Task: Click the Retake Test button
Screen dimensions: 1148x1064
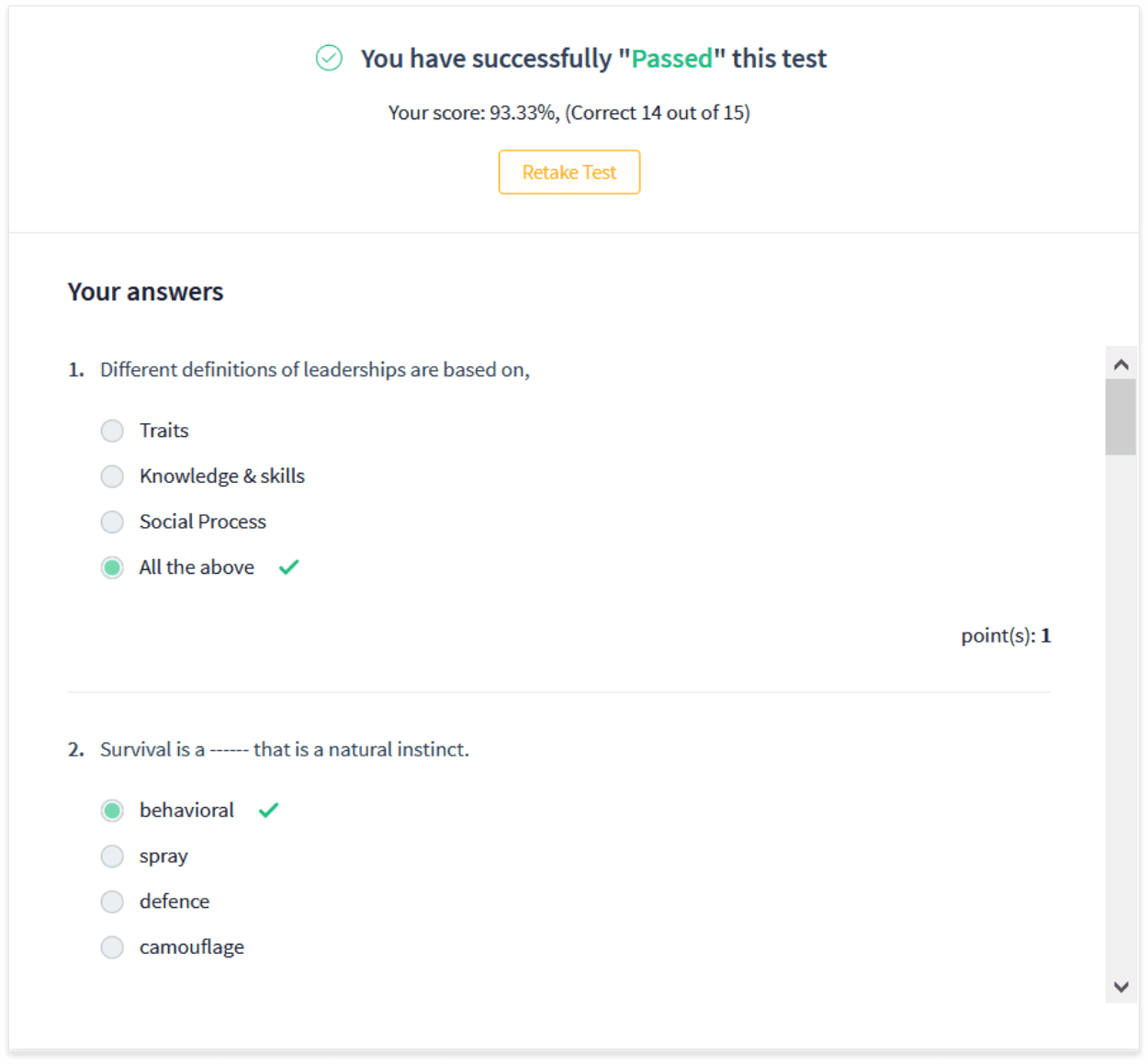Action: coord(568,172)
